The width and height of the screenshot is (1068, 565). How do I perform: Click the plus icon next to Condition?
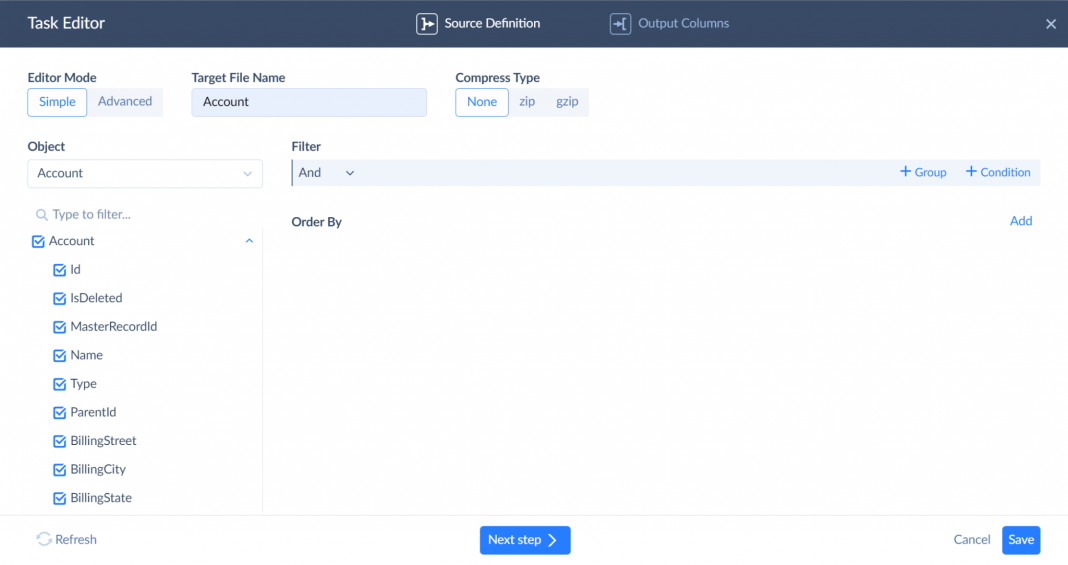coord(971,172)
